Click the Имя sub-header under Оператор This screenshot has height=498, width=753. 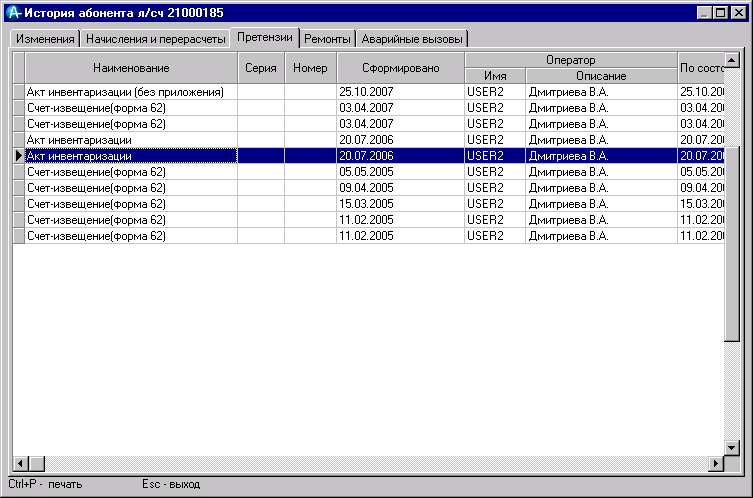(495, 76)
